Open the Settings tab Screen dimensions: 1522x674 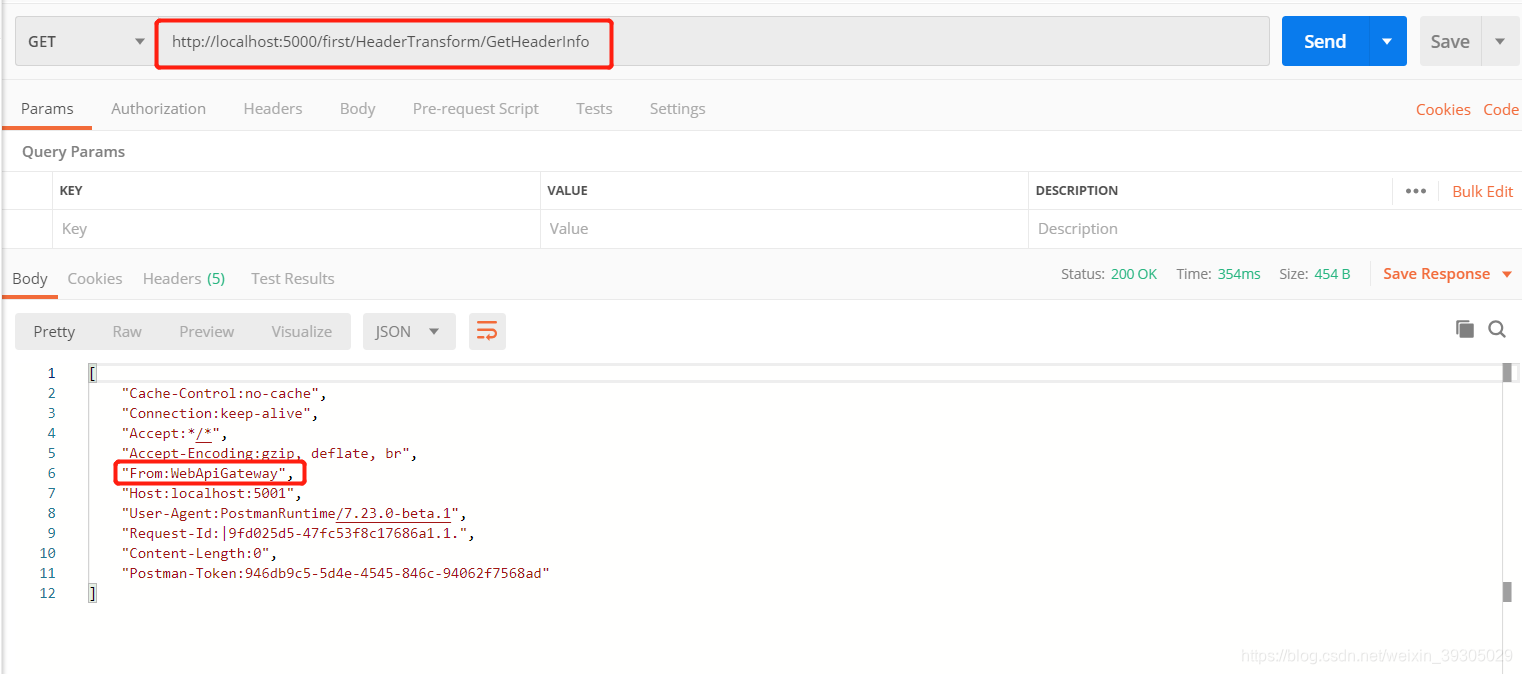677,108
